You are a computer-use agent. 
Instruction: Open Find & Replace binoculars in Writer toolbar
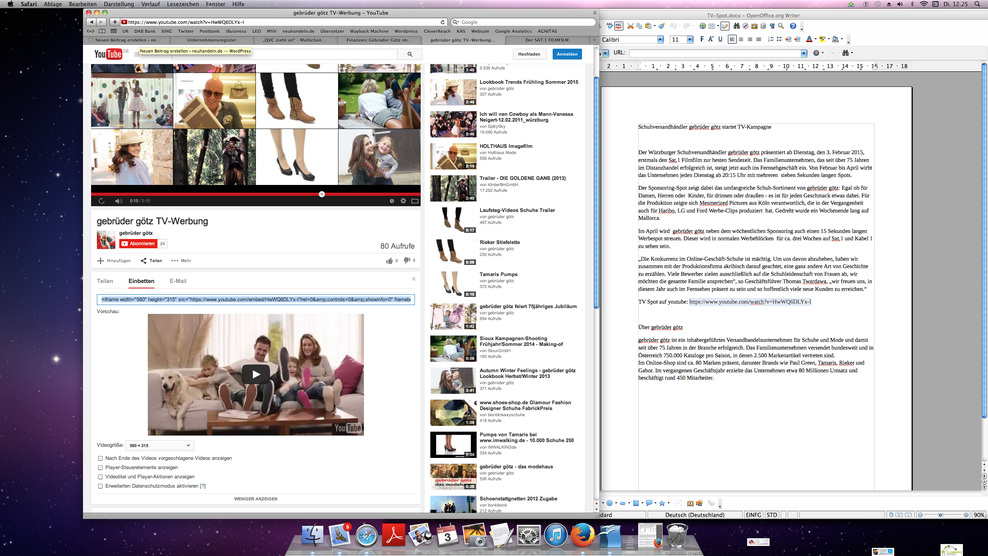(x=737, y=26)
